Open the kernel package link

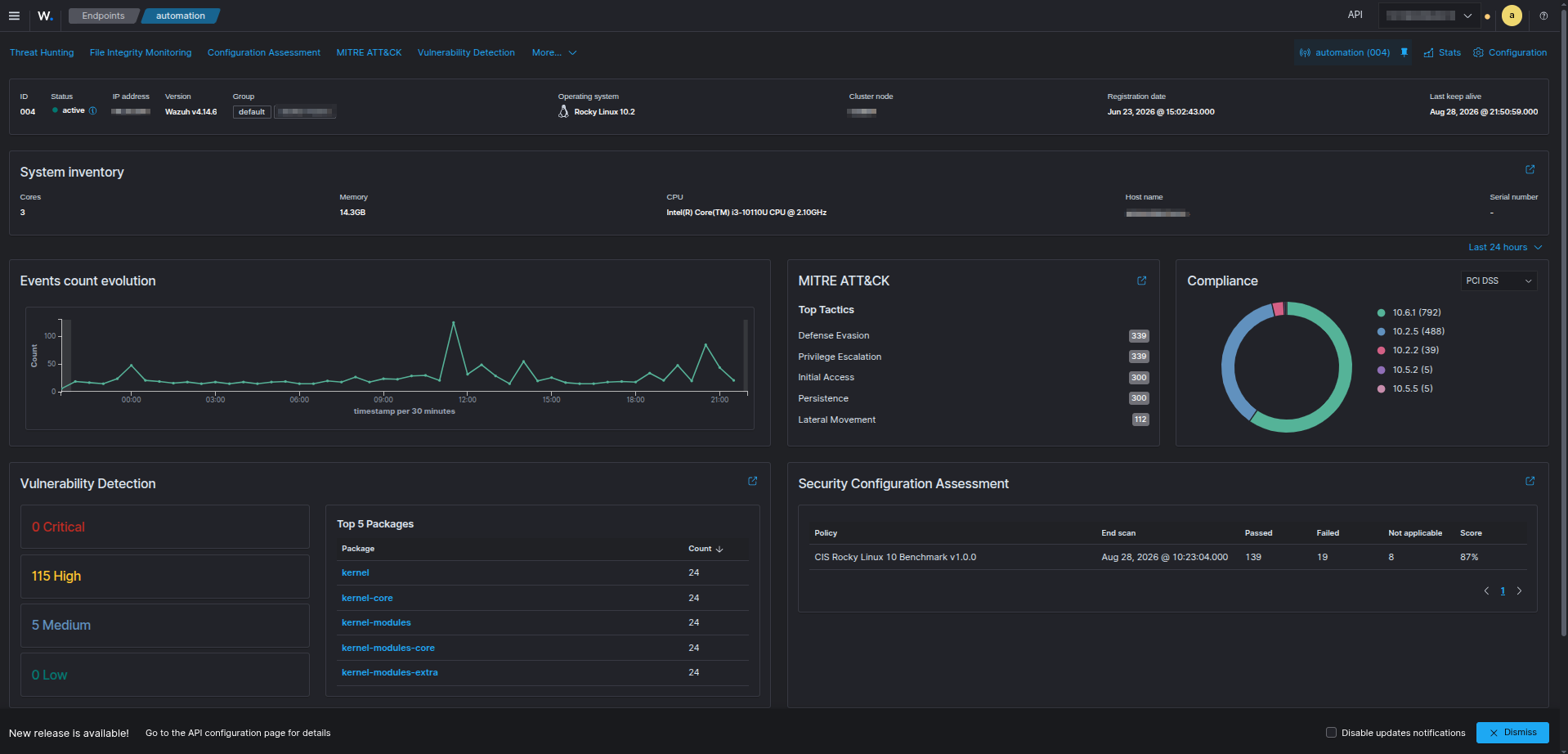356,572
